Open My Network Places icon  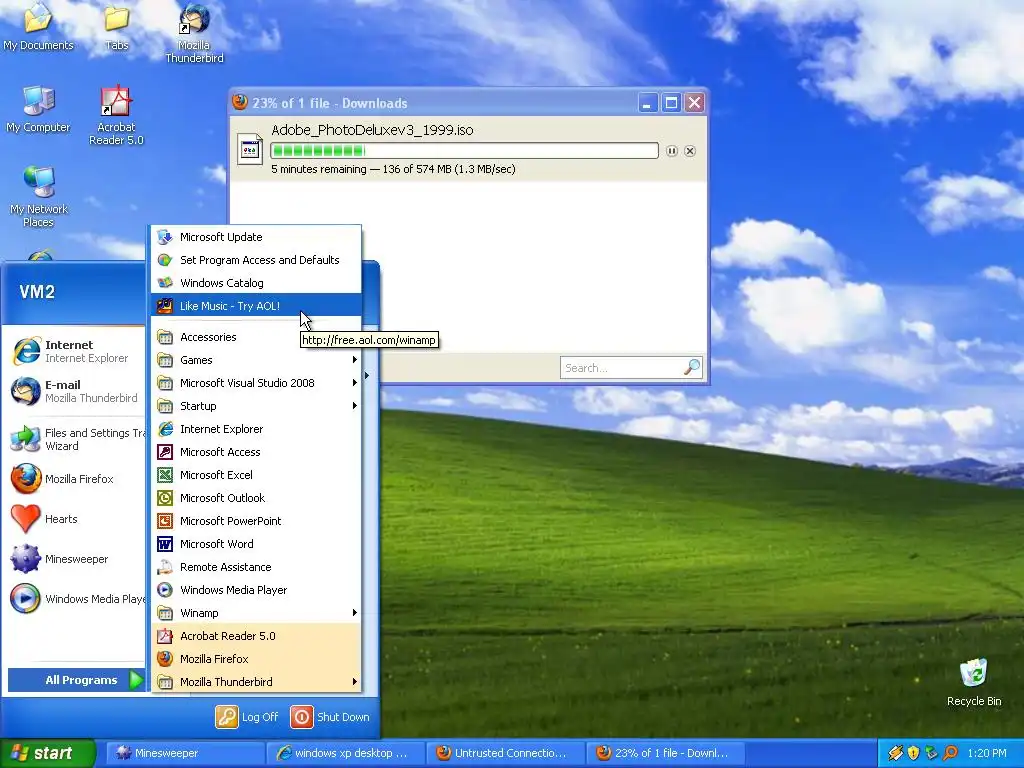(39, 196)
